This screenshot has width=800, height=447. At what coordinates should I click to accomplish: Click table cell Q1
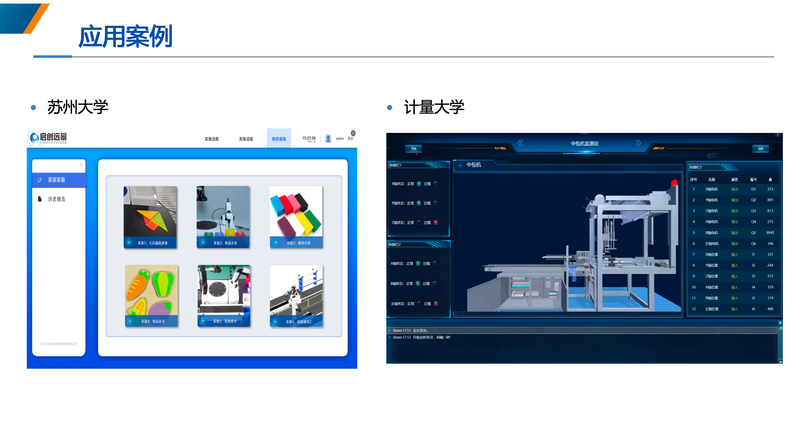pyautogui.click(x=753, y=189)
